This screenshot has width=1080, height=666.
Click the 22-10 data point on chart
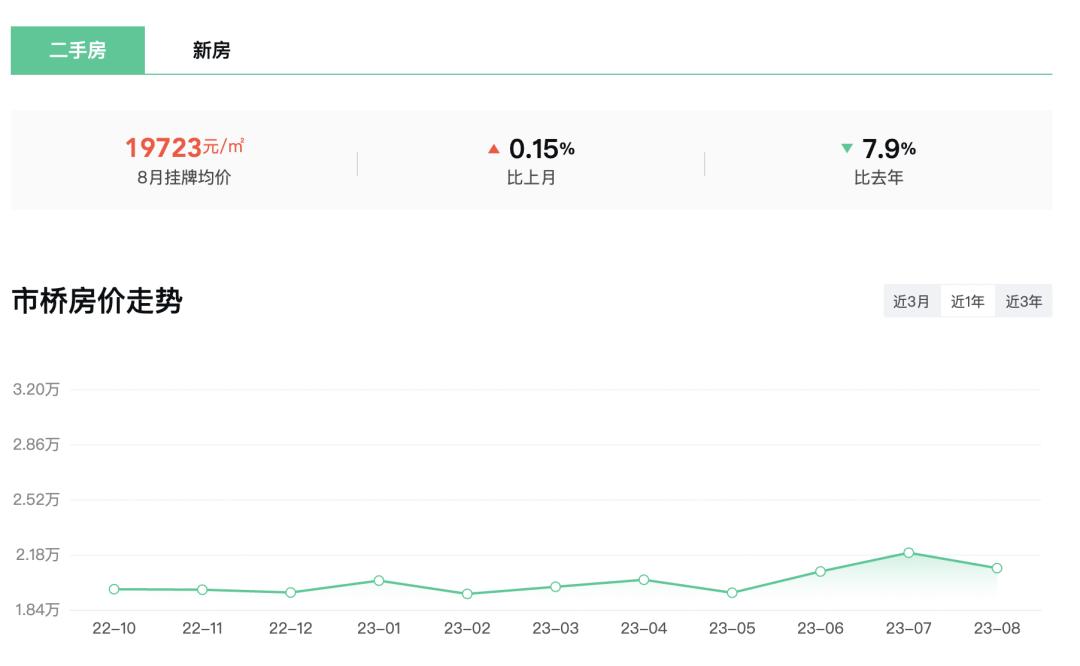click(114, 589)
